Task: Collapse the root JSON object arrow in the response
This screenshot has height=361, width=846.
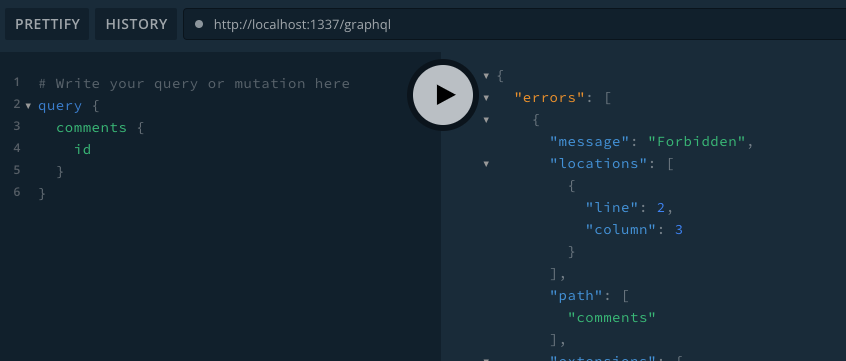Action: tap(486, 76)
